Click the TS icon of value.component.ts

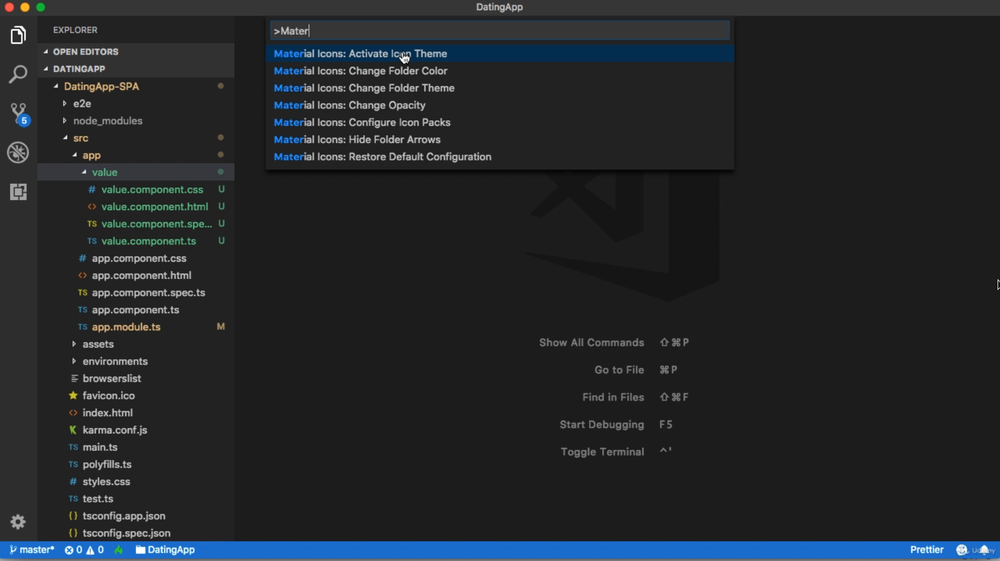pos(92,241)
